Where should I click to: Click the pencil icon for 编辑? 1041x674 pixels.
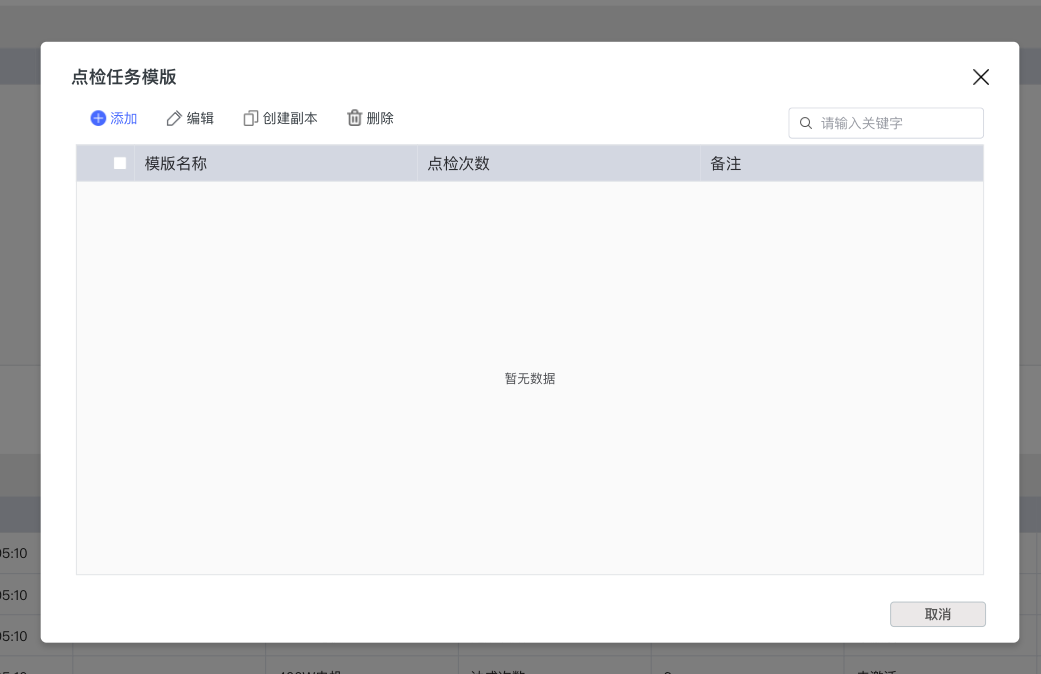point(174,118)
